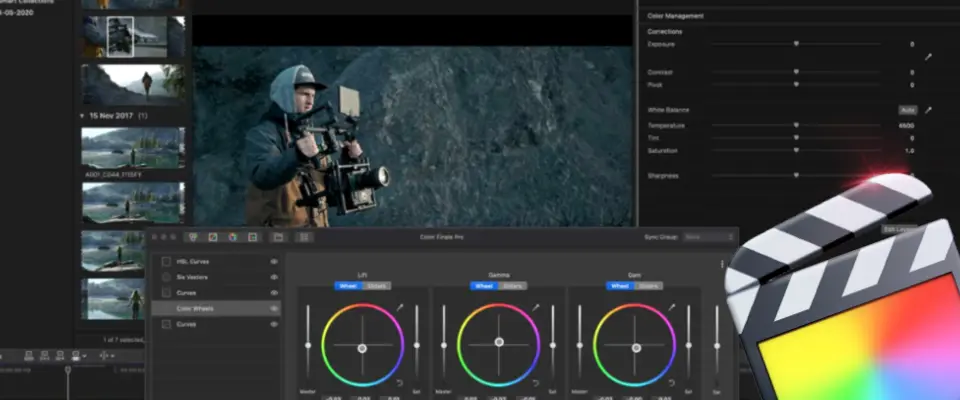Click the Tint slider handle
Viewport: 960px width, 400px height.
(x=796, y=138)
